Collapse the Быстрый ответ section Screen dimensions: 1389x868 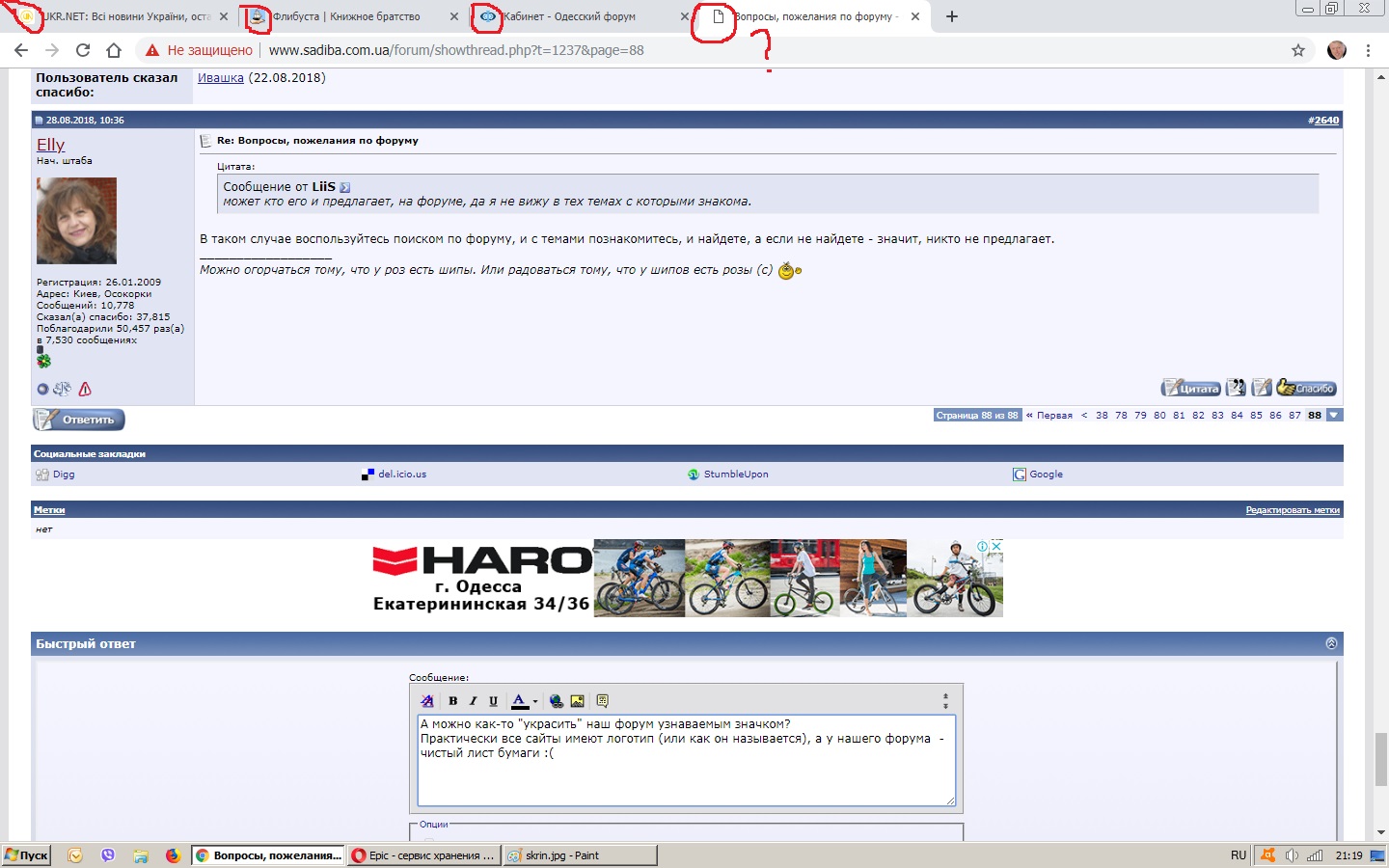point(1331,643)
